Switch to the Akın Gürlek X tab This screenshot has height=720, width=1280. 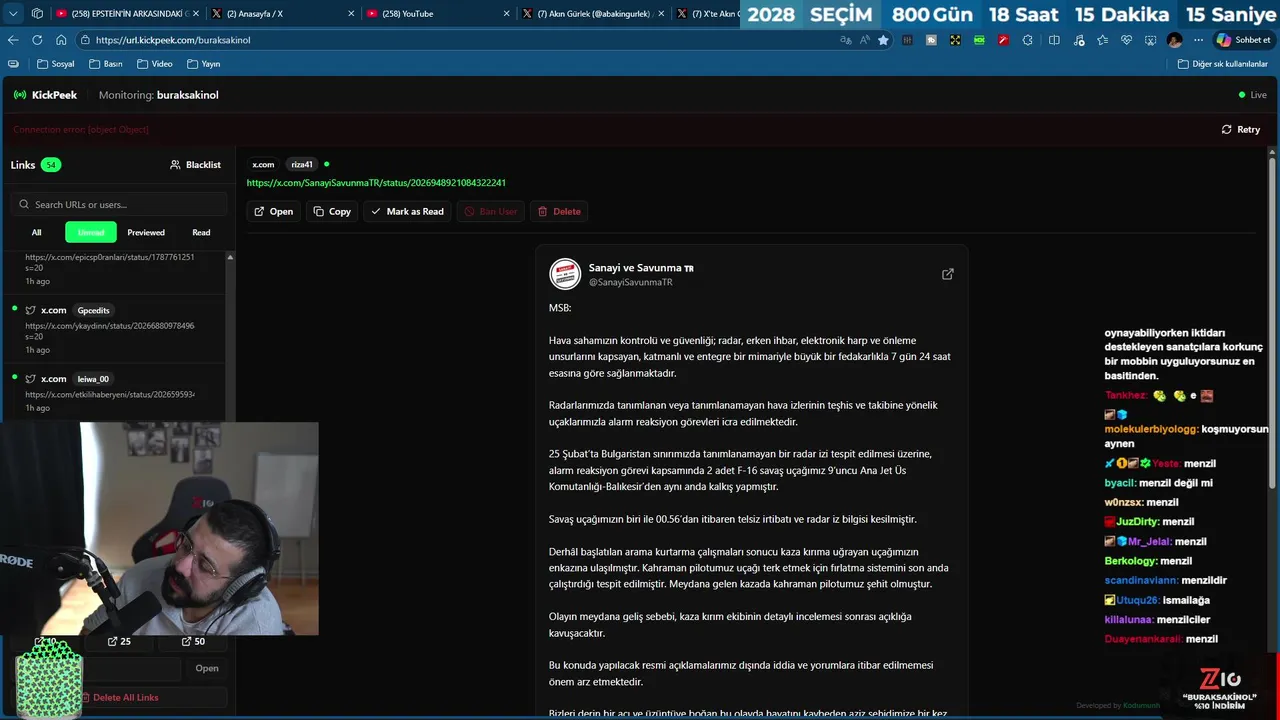coord(593,14)
